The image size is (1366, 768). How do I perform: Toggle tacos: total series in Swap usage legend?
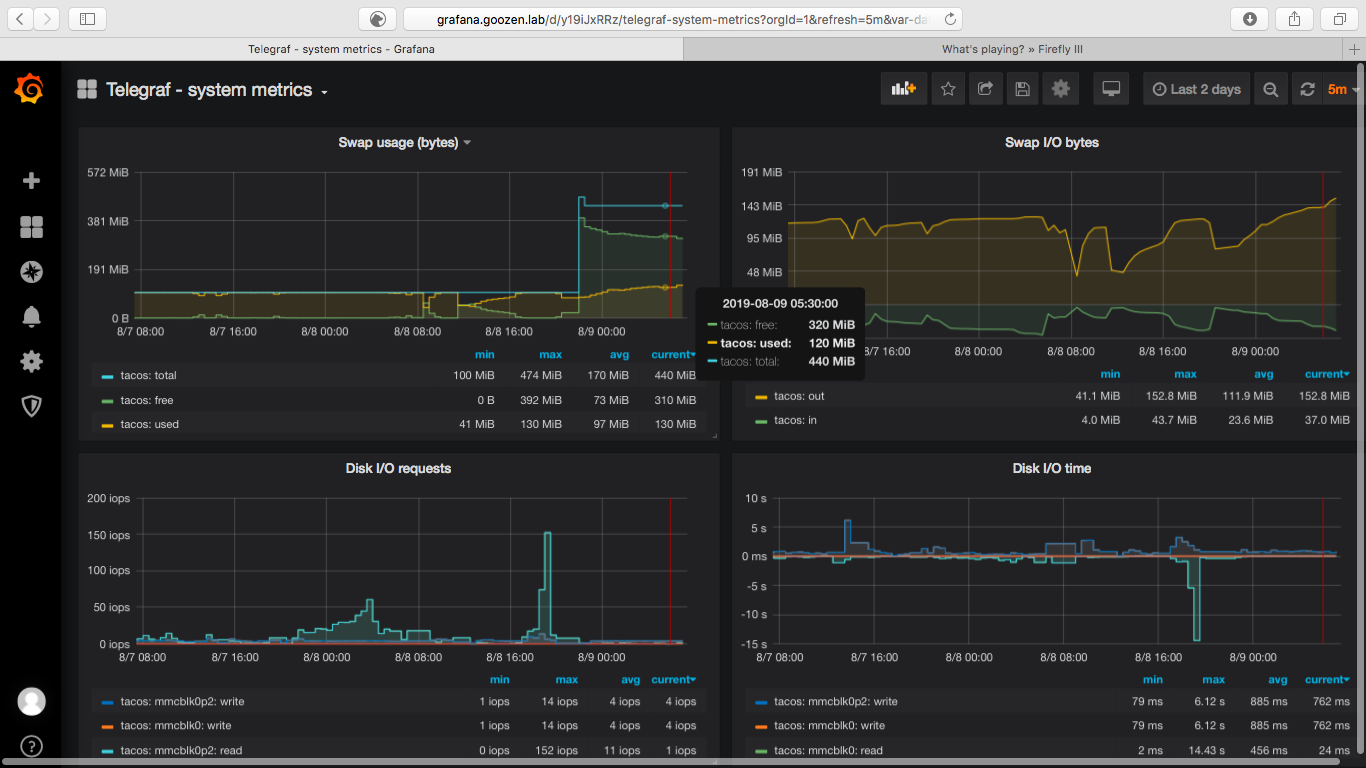click(148, 375)
